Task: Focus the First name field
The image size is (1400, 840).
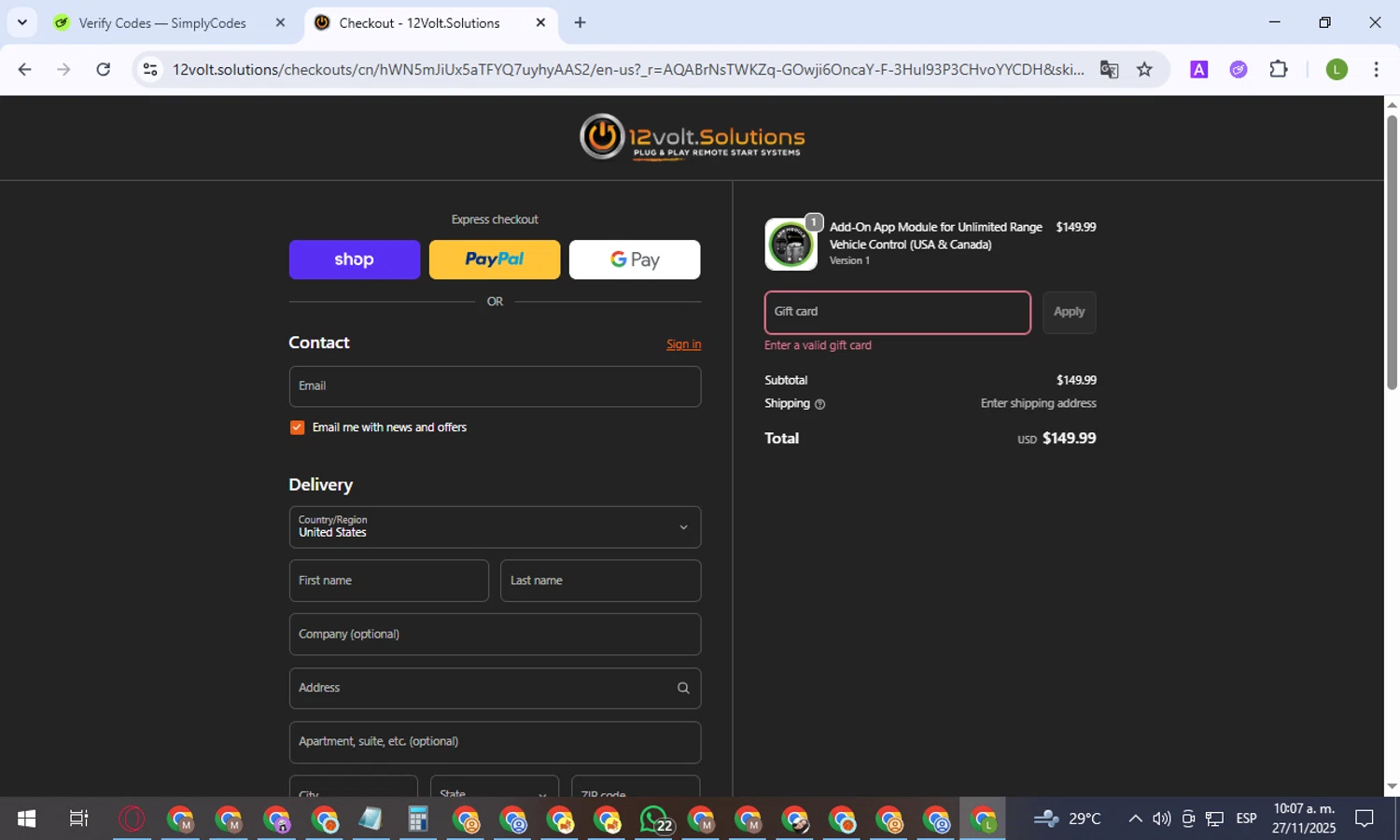Action: coord(388,581)
